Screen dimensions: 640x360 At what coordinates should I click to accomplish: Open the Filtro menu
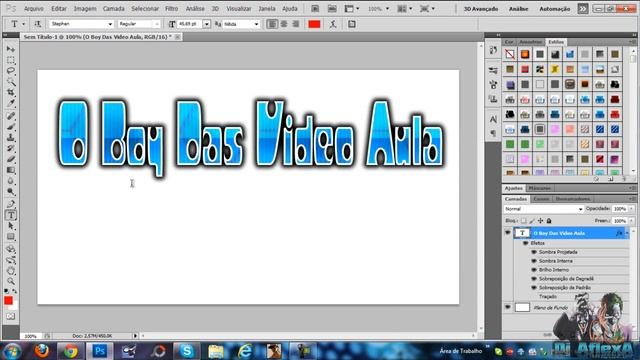(171, 9)
